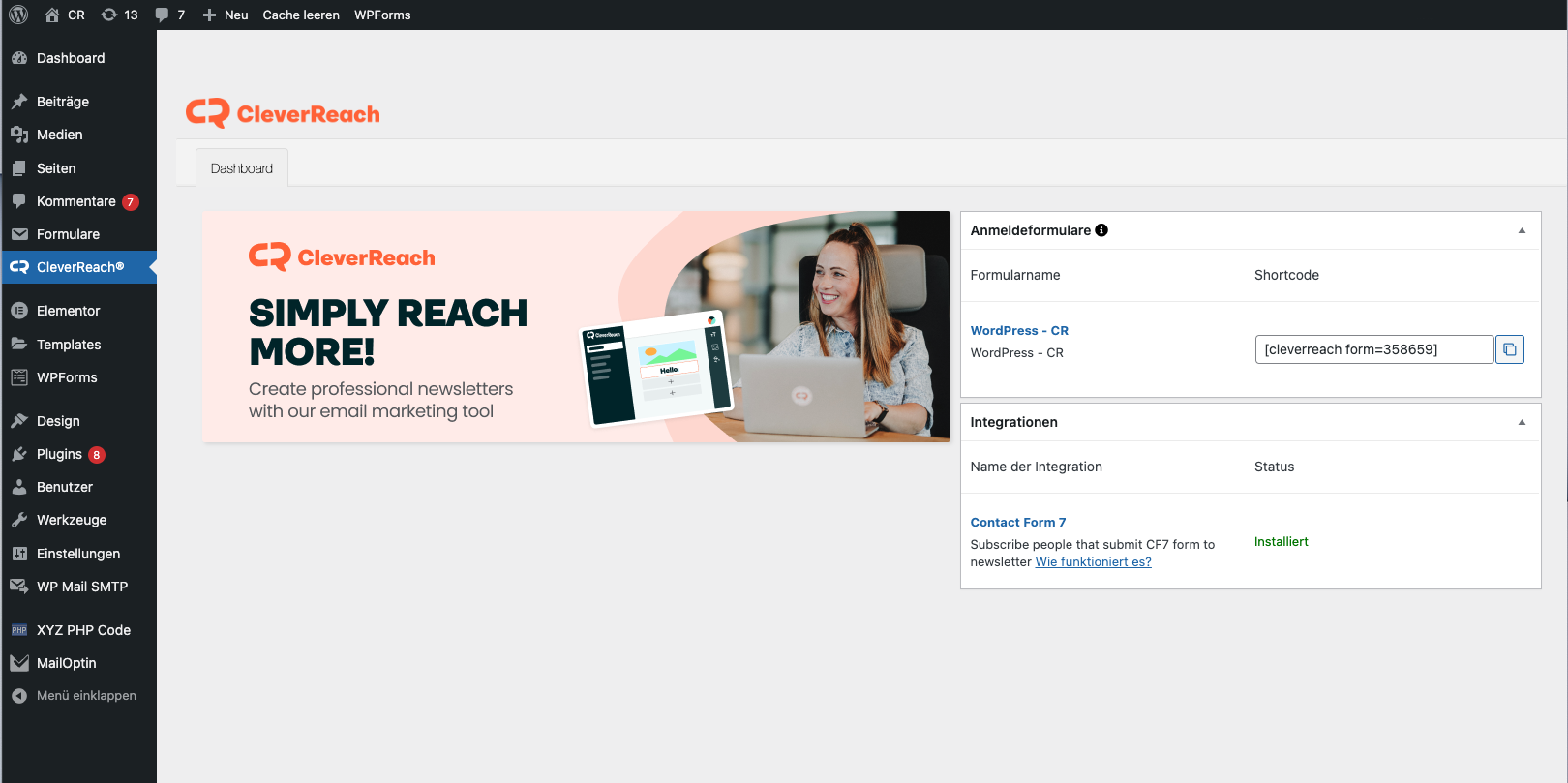Open the Kommentare menu item
The image size is (1568, 783).
(x=76, y=201)
